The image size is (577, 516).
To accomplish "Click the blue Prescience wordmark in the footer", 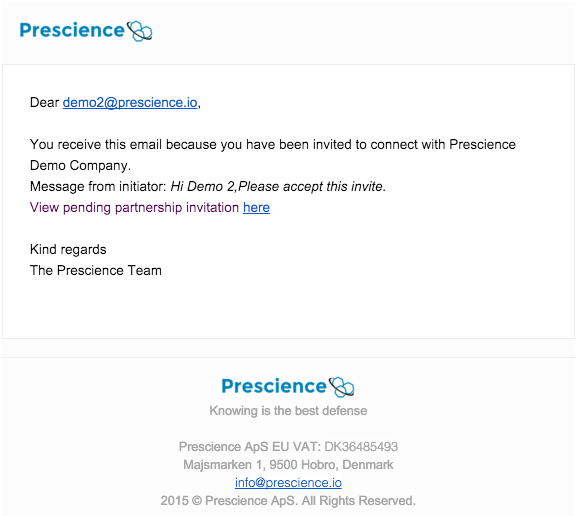I will coord(274,386).
